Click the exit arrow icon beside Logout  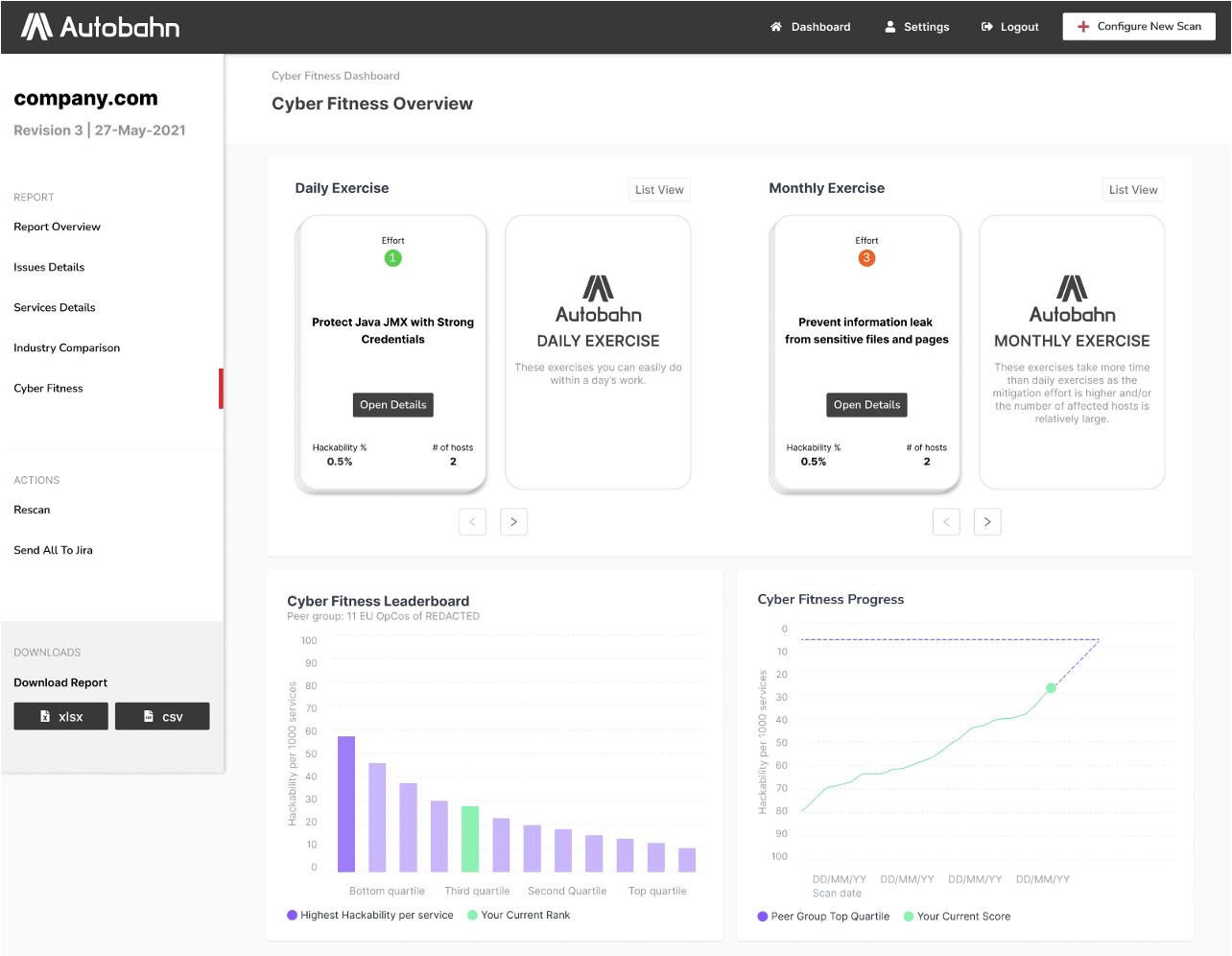986,27
